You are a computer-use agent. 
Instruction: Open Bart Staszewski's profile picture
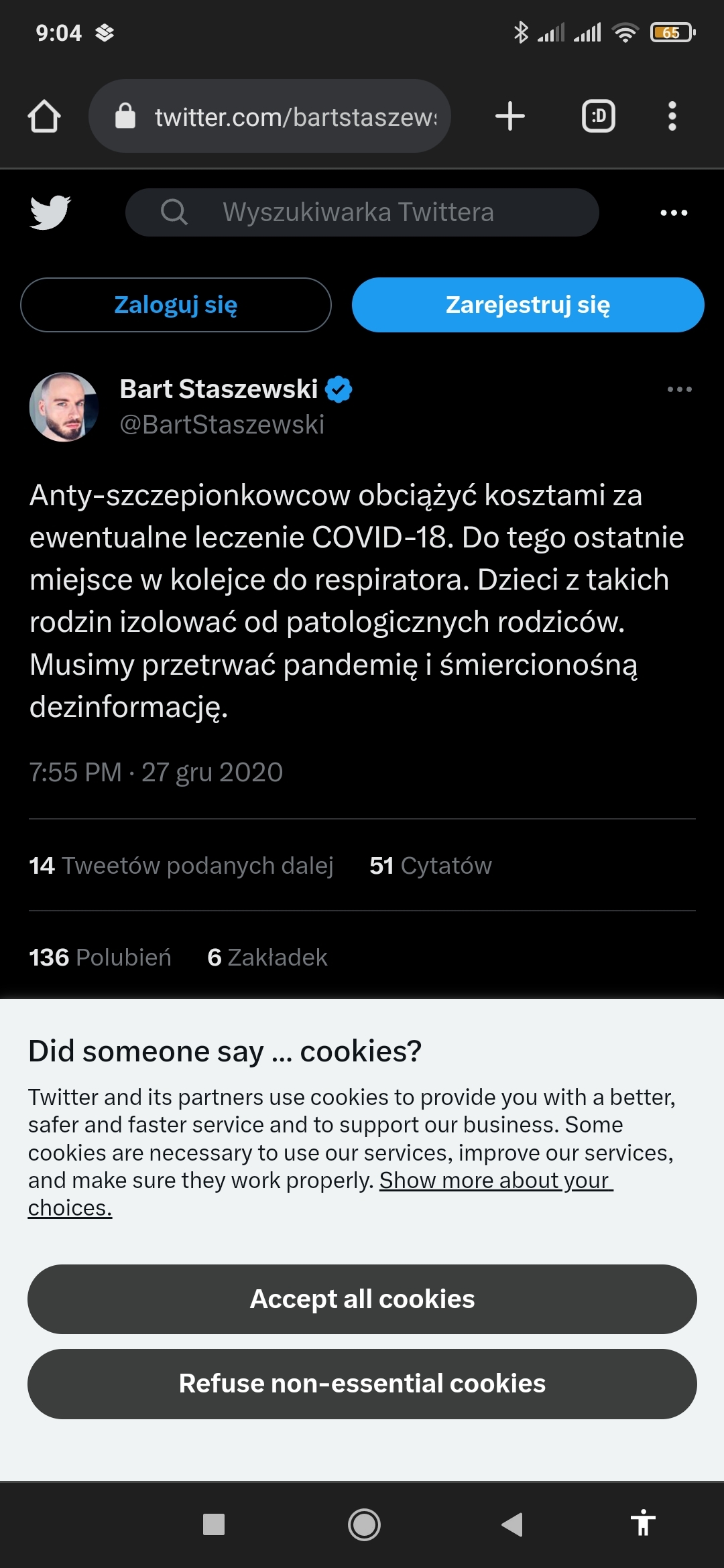point(64,407)
